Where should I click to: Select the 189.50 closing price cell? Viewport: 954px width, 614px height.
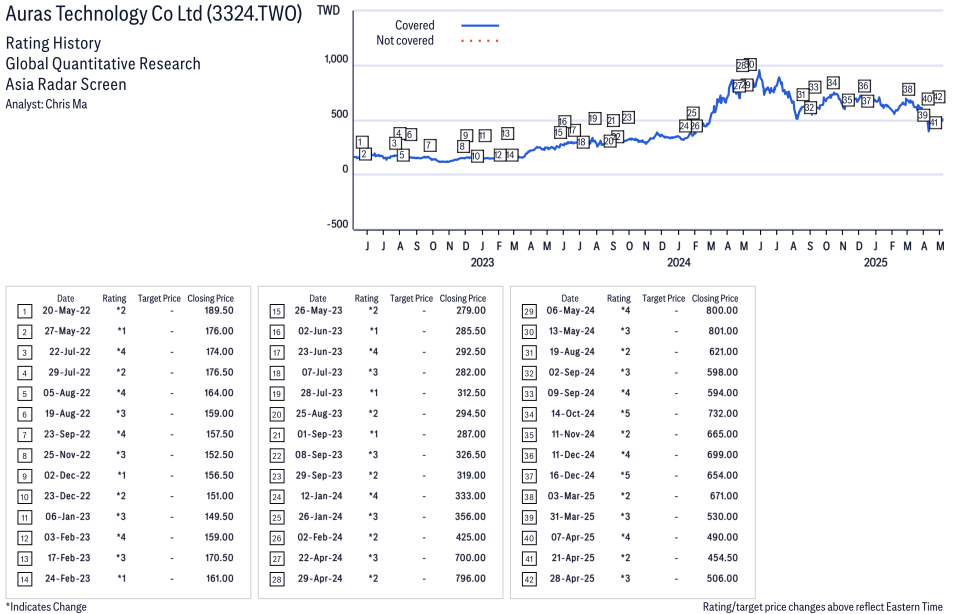219,310
